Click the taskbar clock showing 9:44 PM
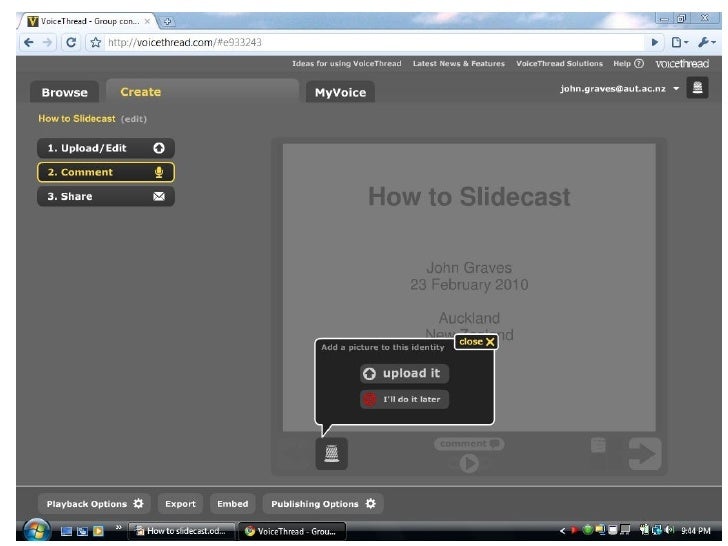This screenshot has height=546, width=728. coord(696,531)
